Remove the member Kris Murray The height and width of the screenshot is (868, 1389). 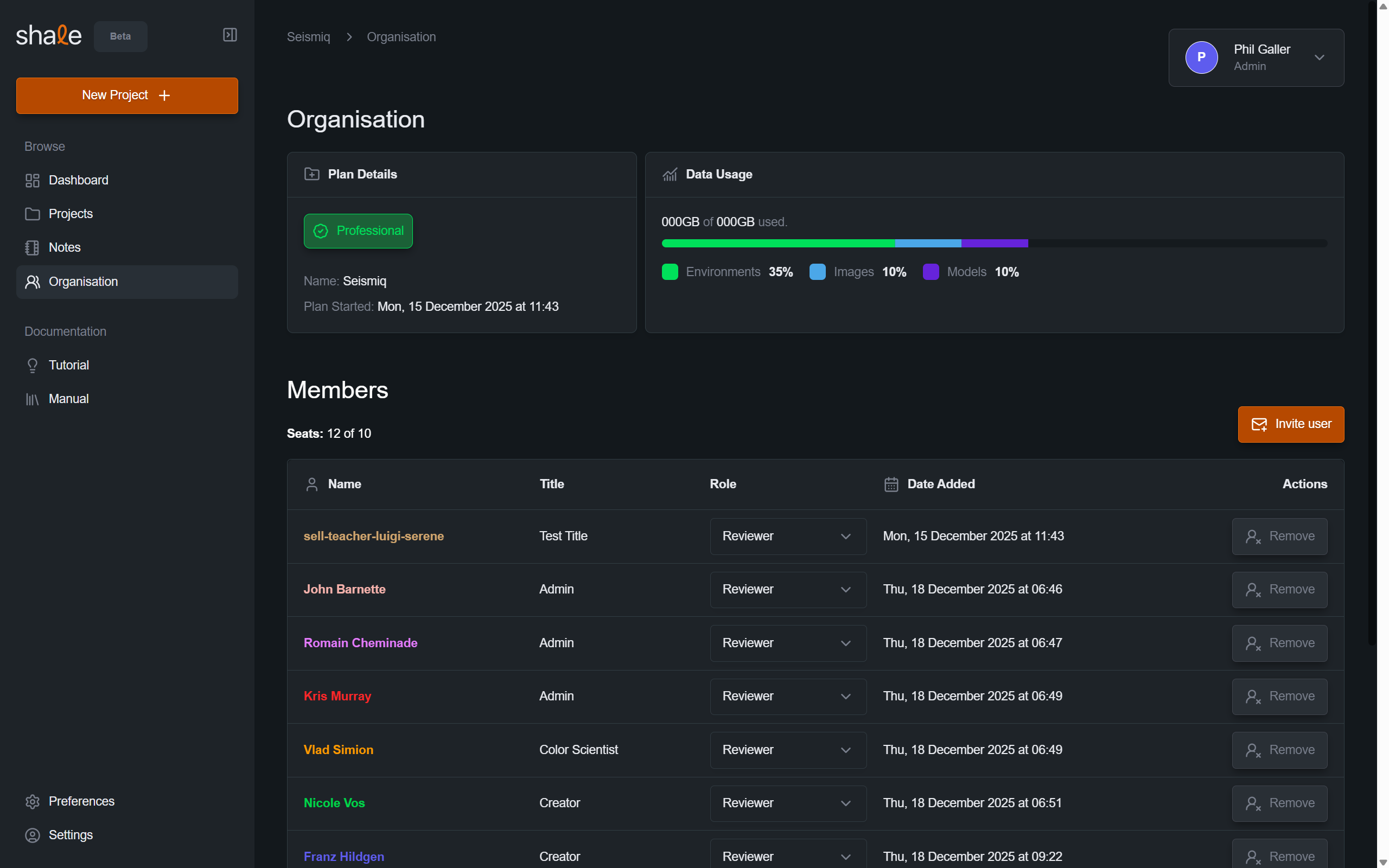(1280, 696)
